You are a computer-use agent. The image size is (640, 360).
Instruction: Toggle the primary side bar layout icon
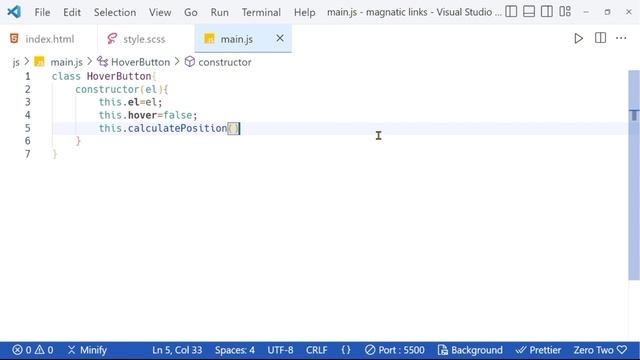coord(511,12)
